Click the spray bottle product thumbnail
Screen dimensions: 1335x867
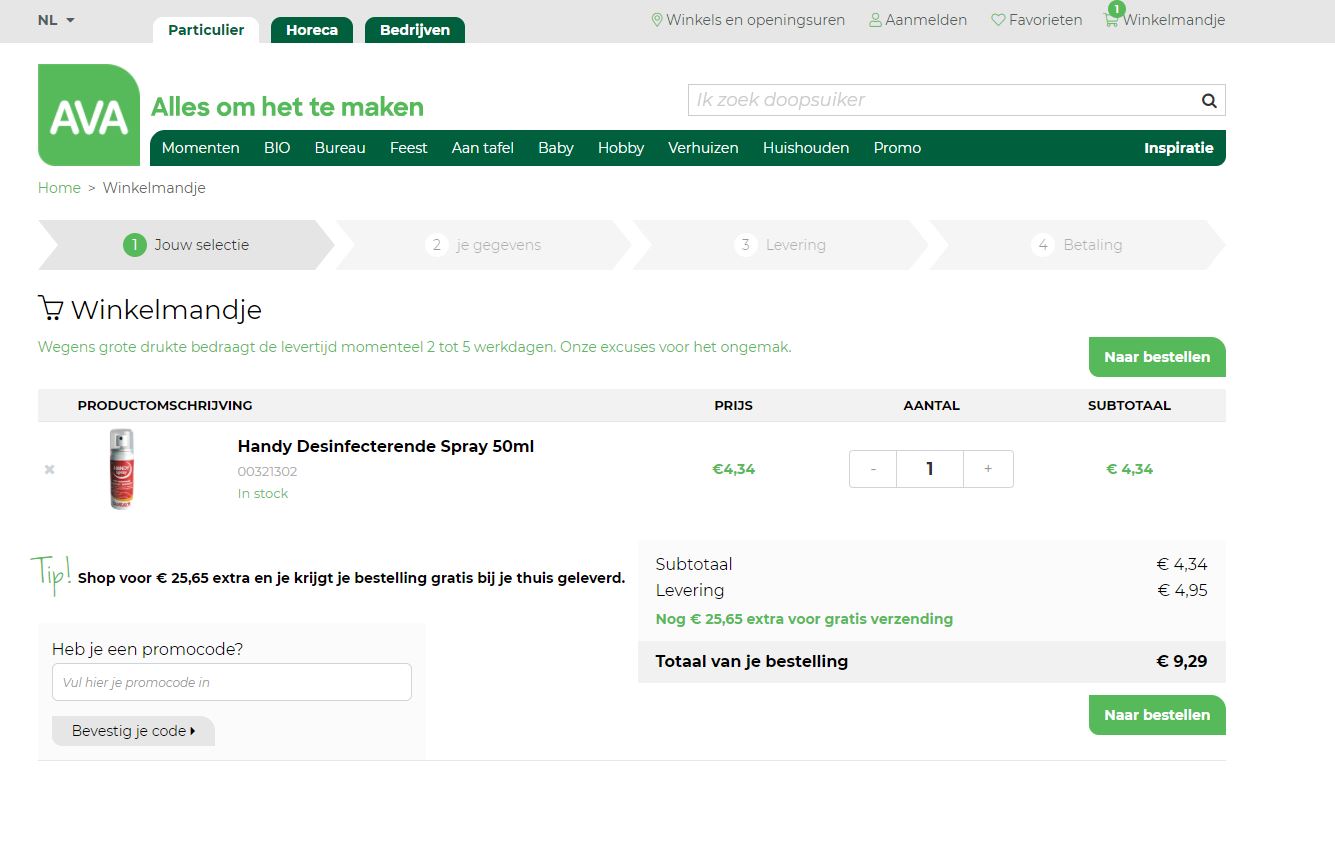point(121,469)
